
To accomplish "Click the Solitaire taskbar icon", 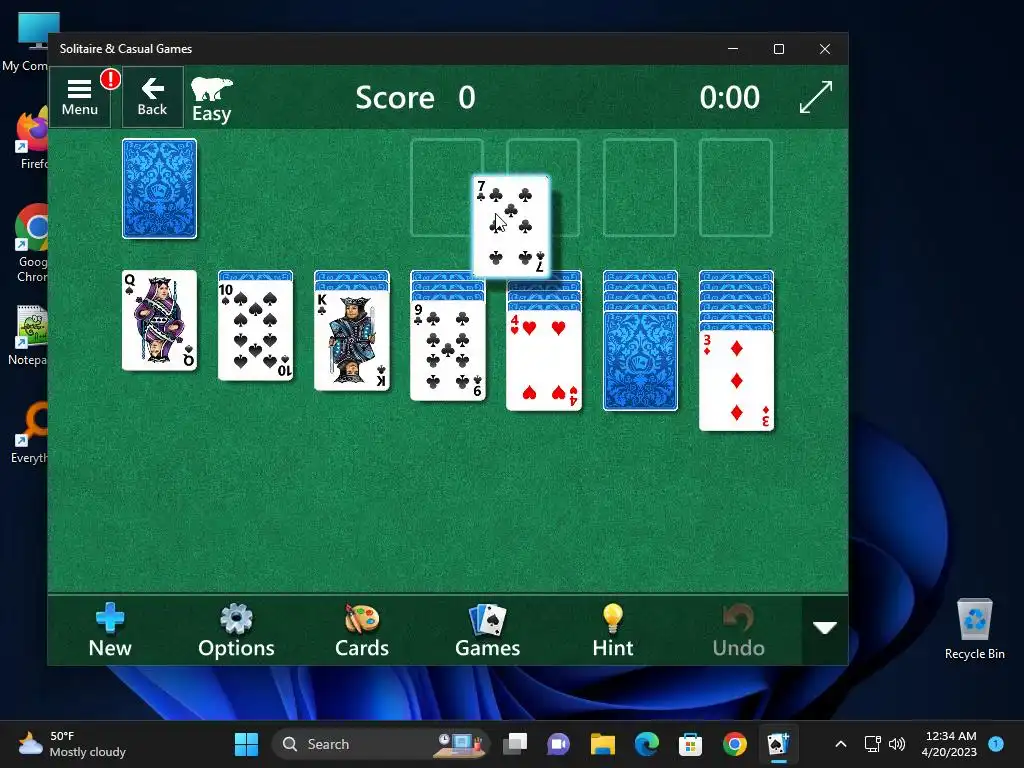I will click(x=778, y=744).
